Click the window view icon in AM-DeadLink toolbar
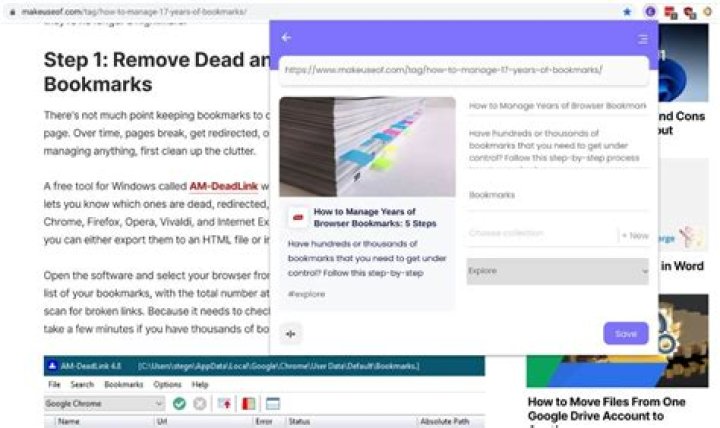Viewport: 720px width, 428px height. point(273,404)
